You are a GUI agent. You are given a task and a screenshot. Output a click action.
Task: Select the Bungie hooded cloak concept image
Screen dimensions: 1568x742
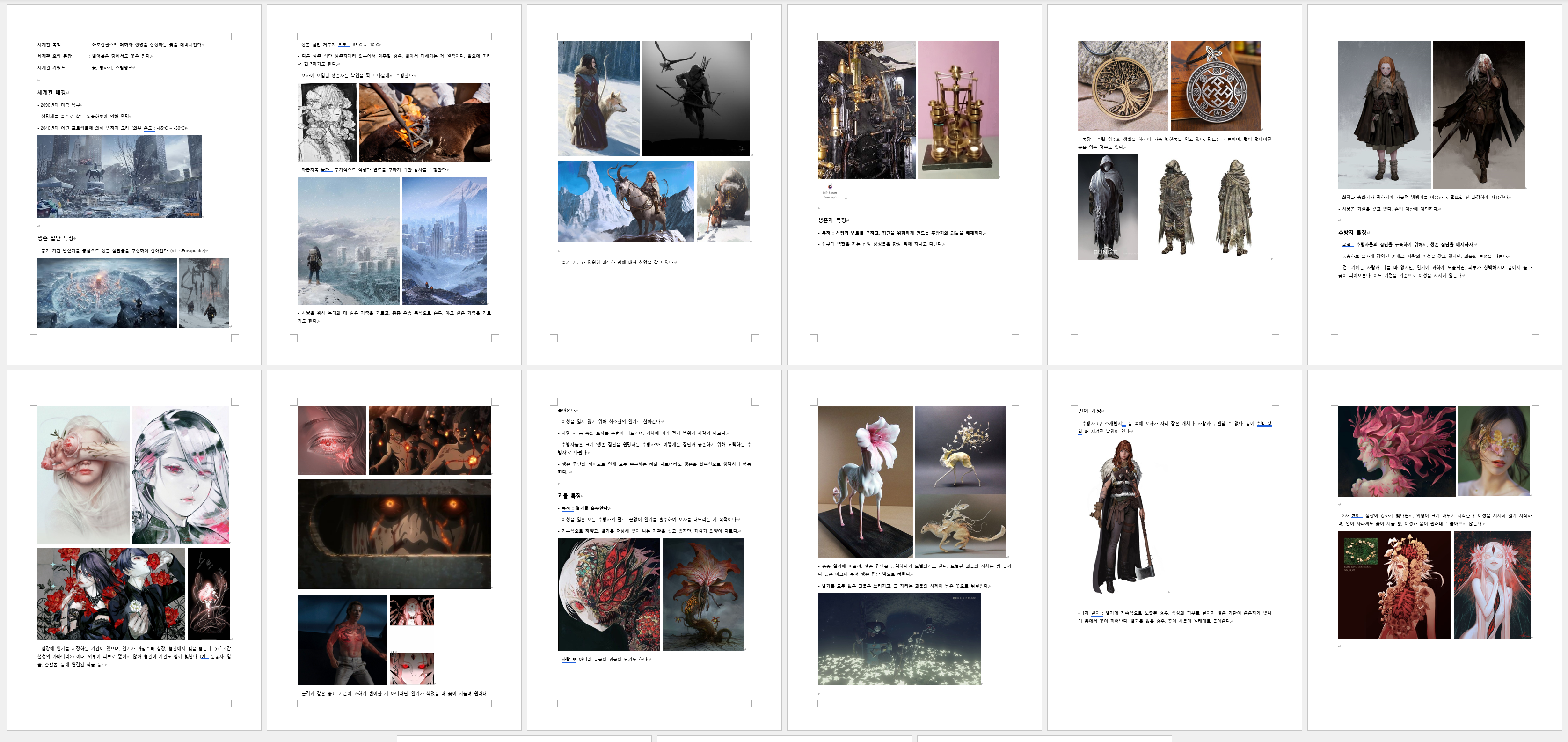(x=1107, y=207)
